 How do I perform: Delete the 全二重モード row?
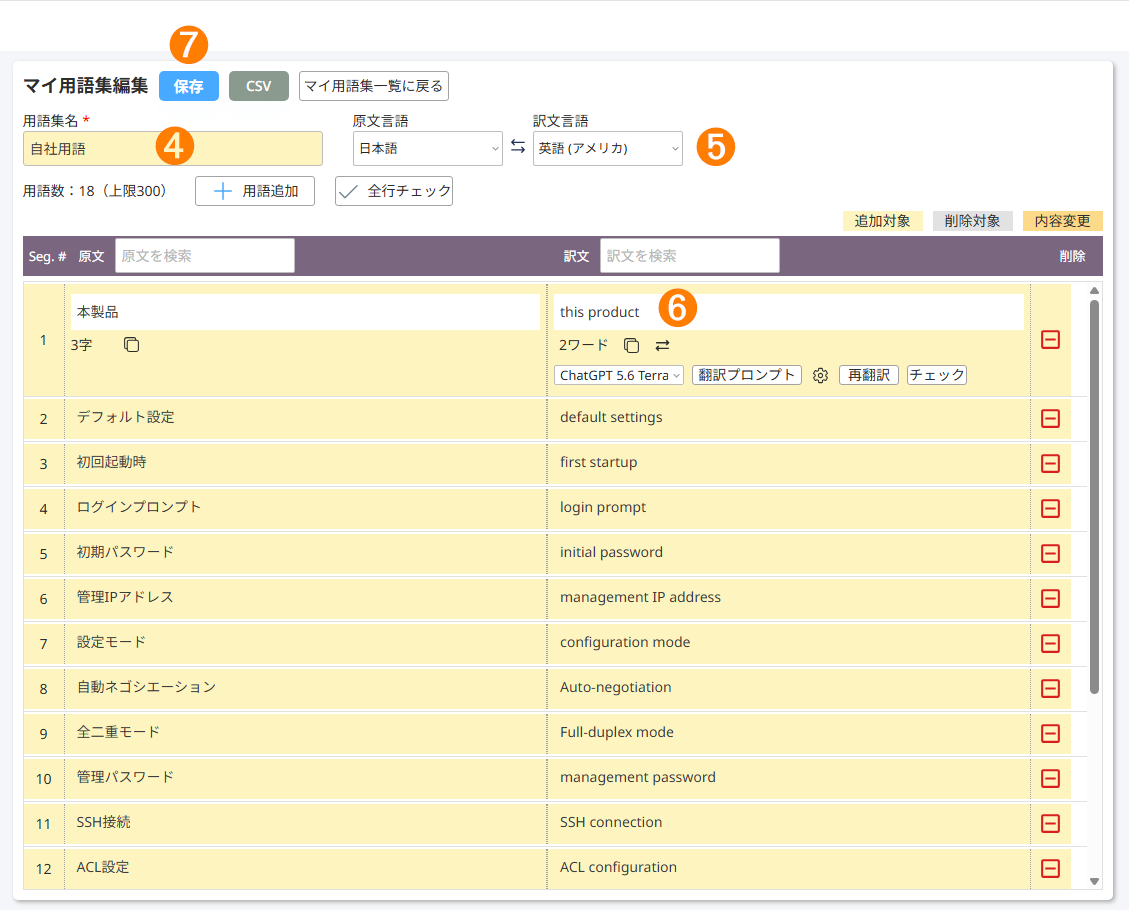[1050, 734]
